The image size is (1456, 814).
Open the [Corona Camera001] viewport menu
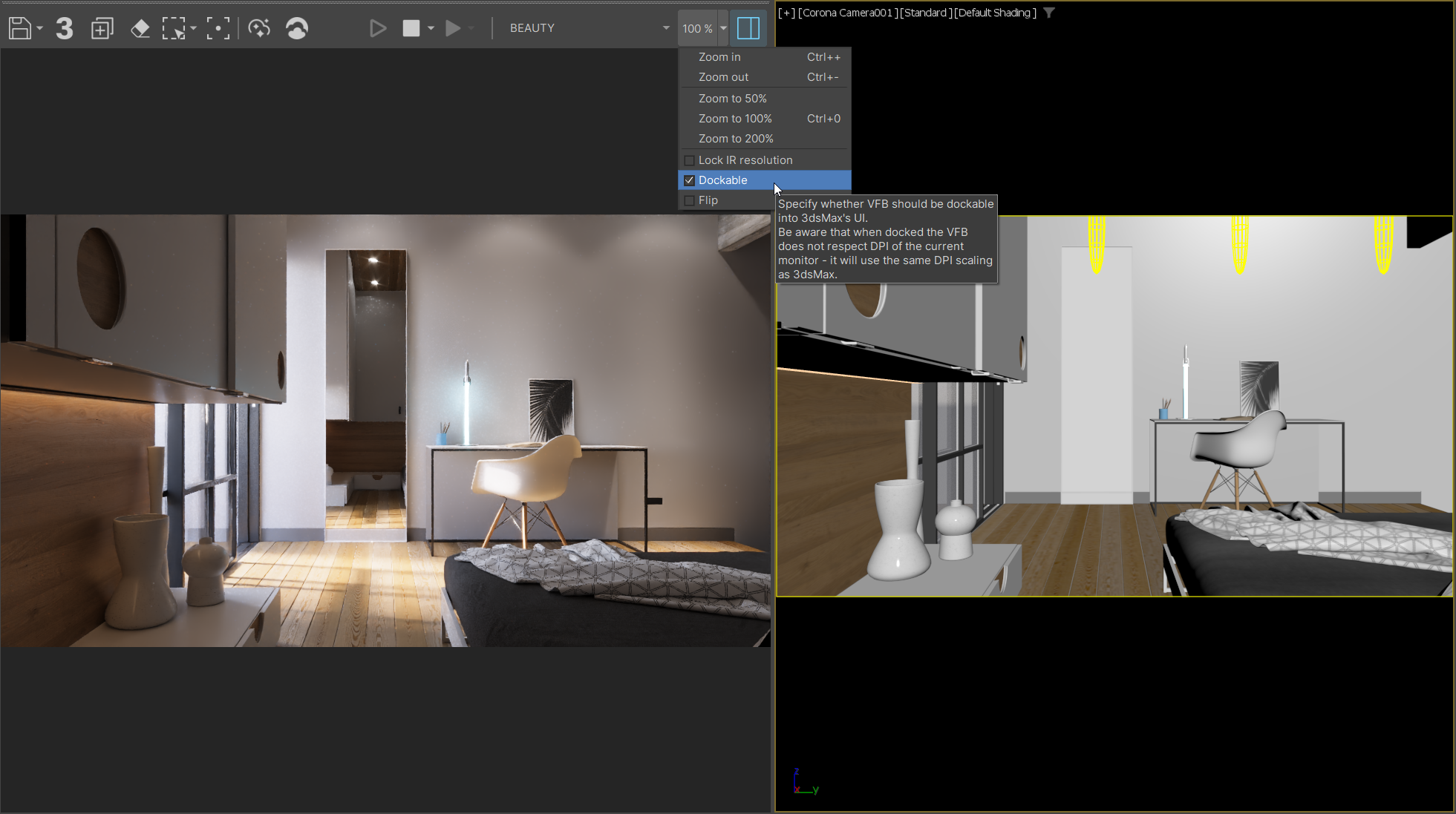pos(847,13)
